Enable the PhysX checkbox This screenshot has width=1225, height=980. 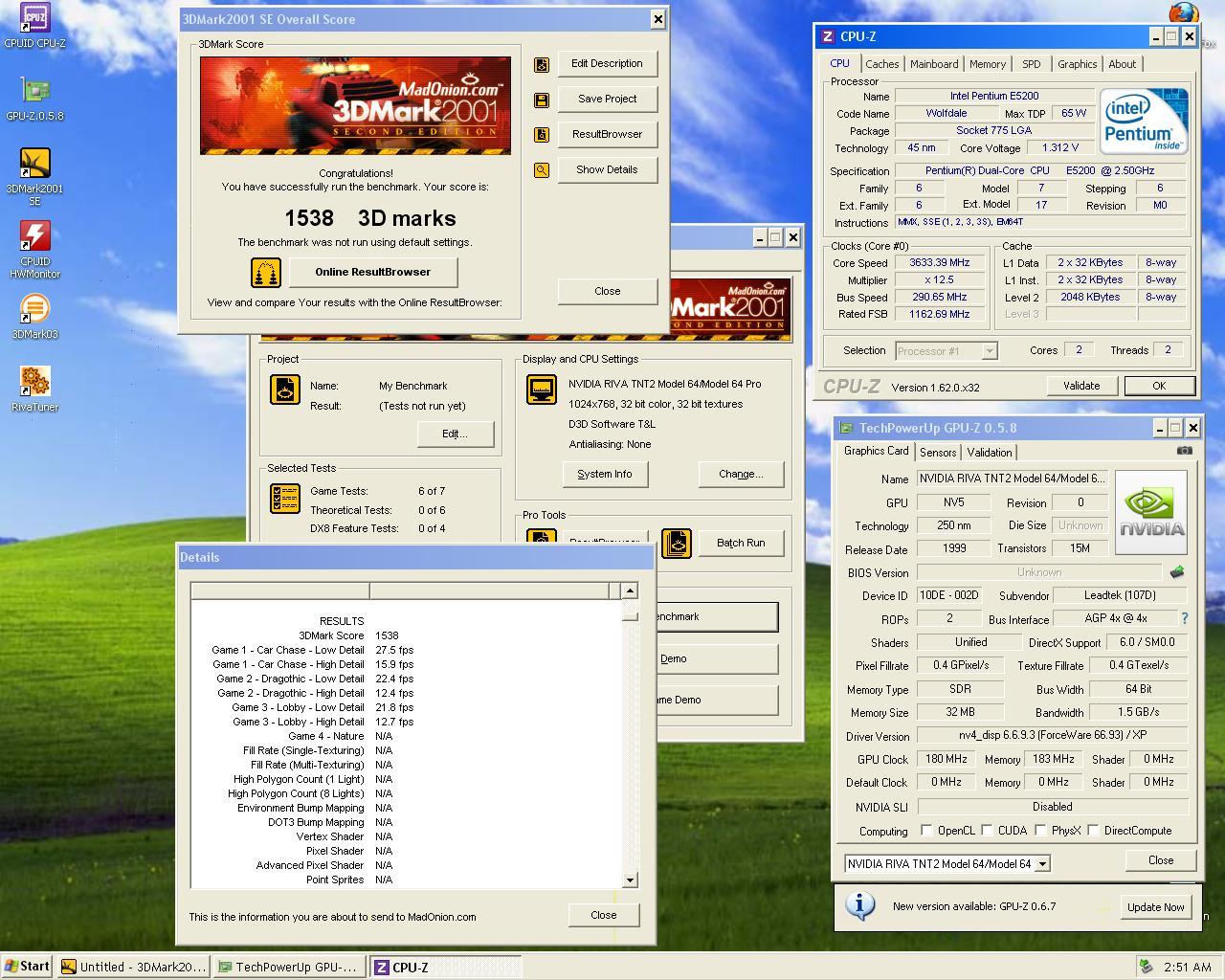[1040, 830]
